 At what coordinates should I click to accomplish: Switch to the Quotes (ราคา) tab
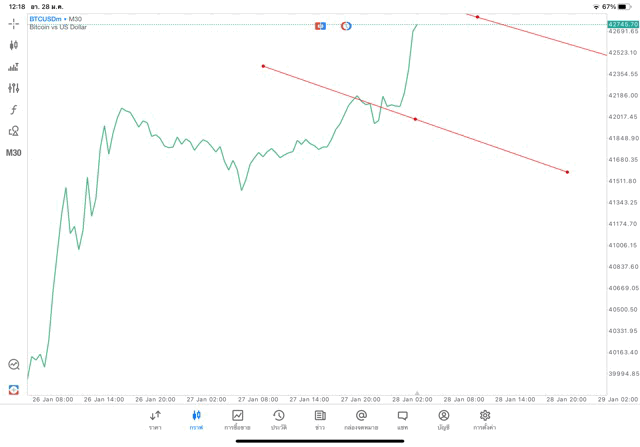[155, 419]
